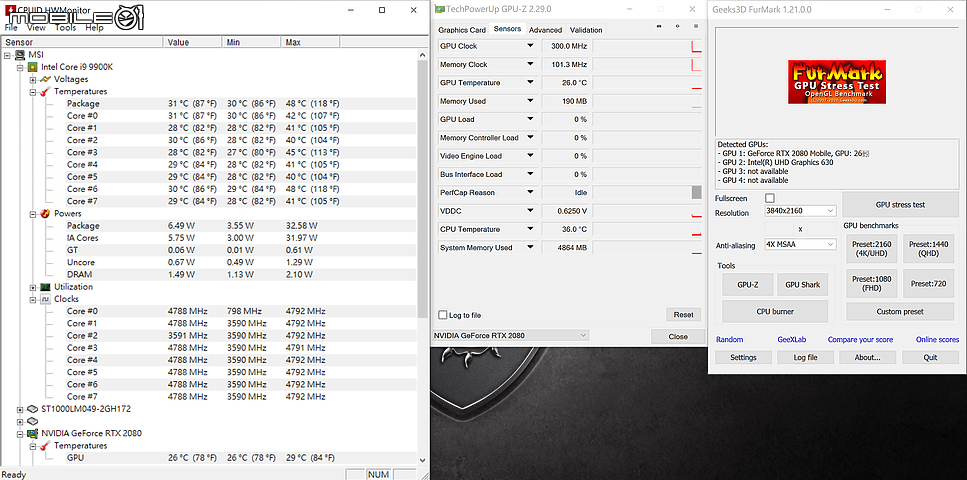Click the Intel Core i9 9900K chip icon
This screenshot has height=480, width=967.
[33, 67]
